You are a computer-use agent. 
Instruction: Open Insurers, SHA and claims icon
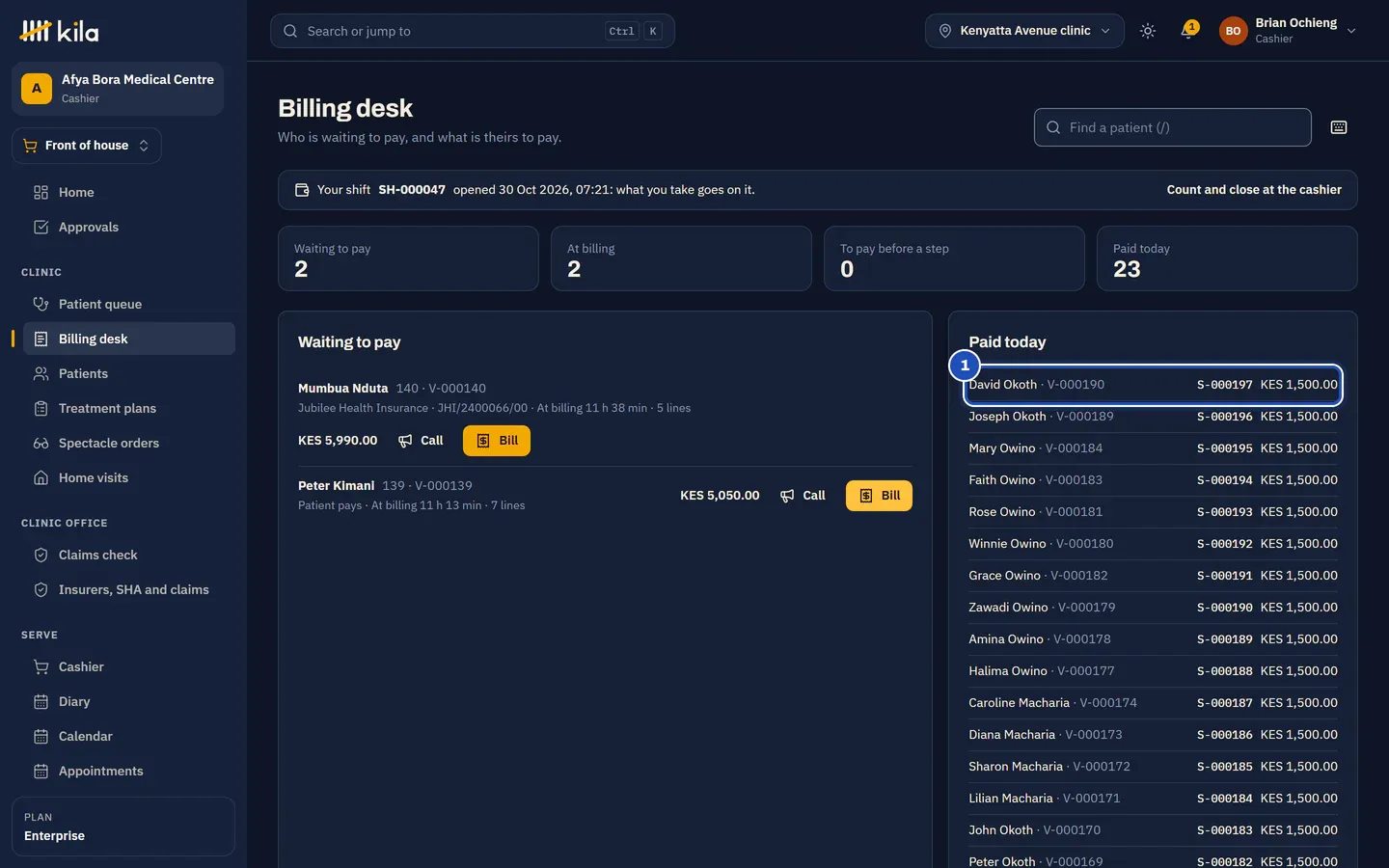(41, 589)
